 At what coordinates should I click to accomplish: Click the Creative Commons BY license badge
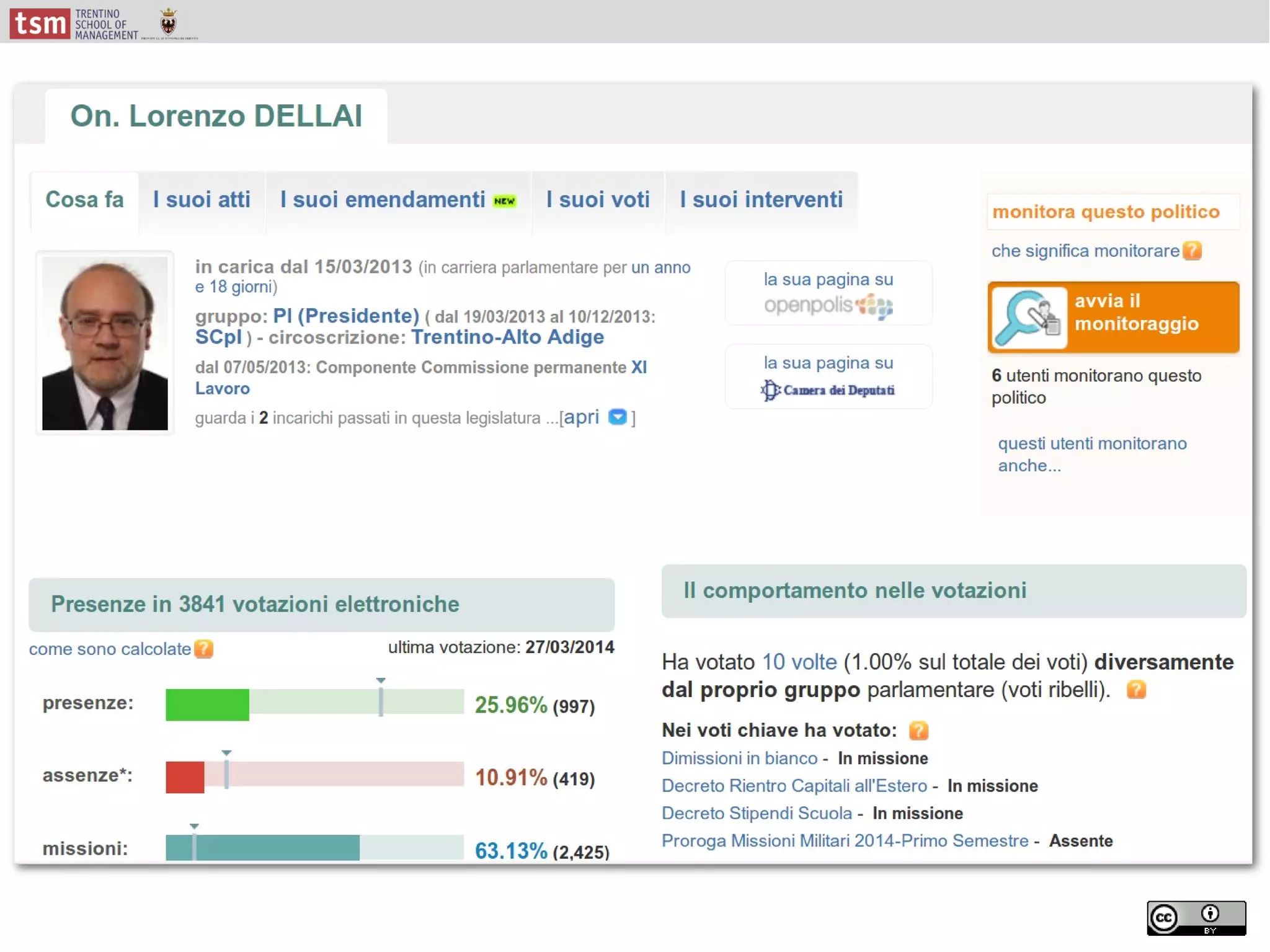1196,917
